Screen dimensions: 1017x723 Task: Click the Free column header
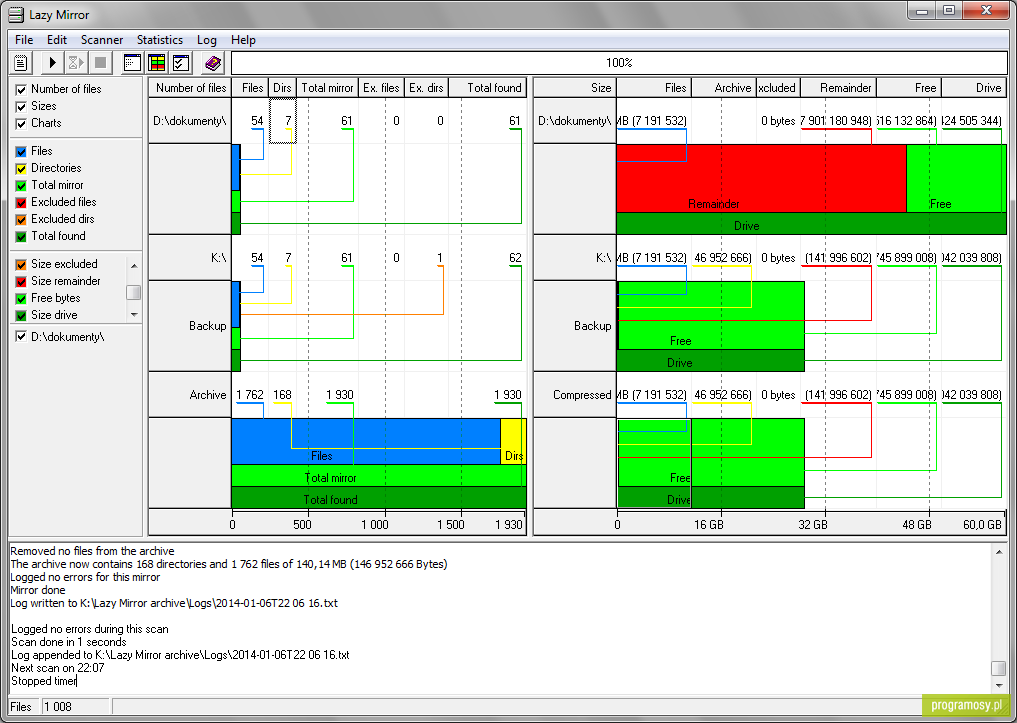click(909, 88)
